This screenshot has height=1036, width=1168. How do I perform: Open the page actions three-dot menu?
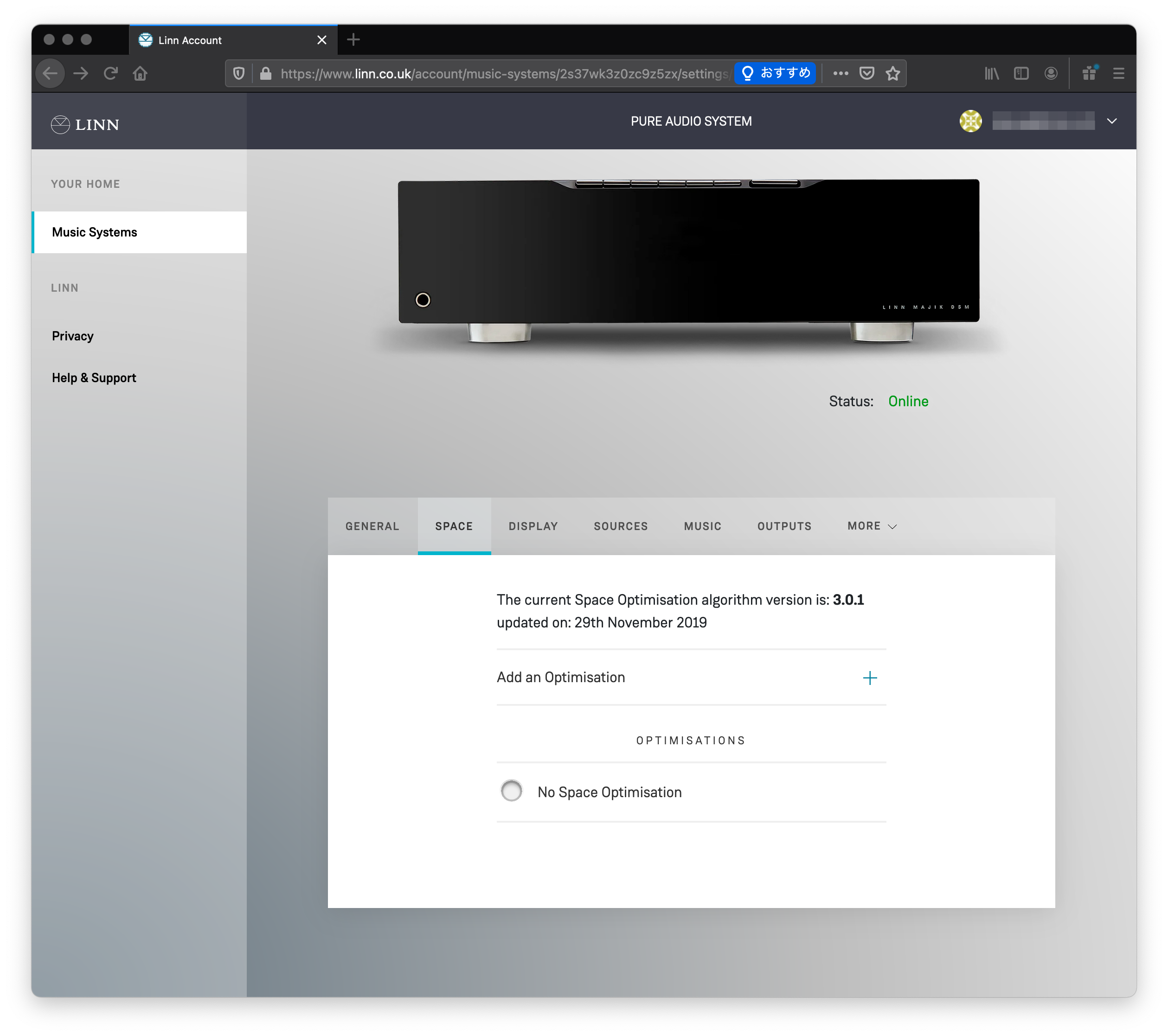click(841, 73)
